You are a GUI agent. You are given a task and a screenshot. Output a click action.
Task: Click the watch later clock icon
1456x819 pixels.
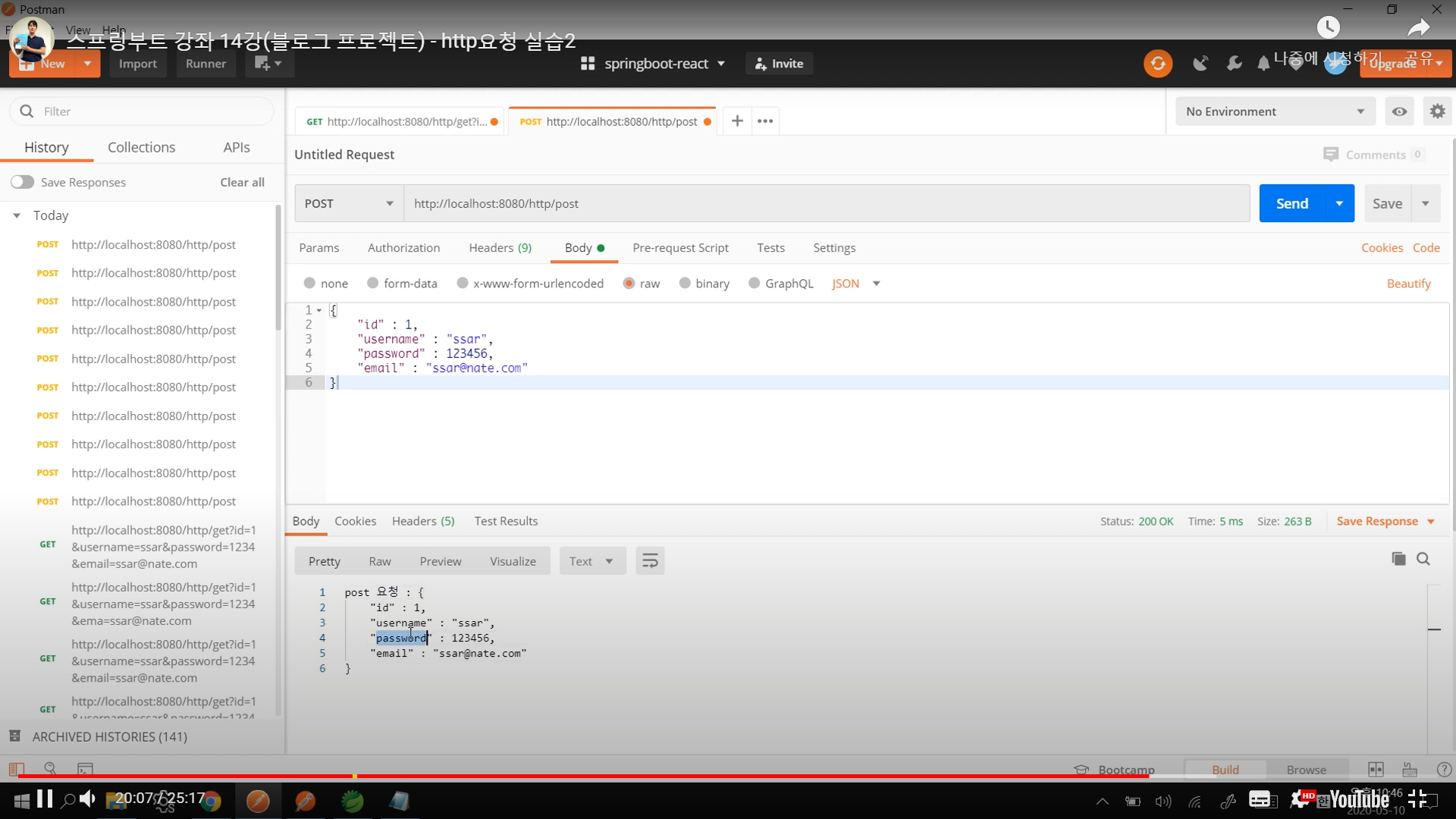tap(1328, 28)
